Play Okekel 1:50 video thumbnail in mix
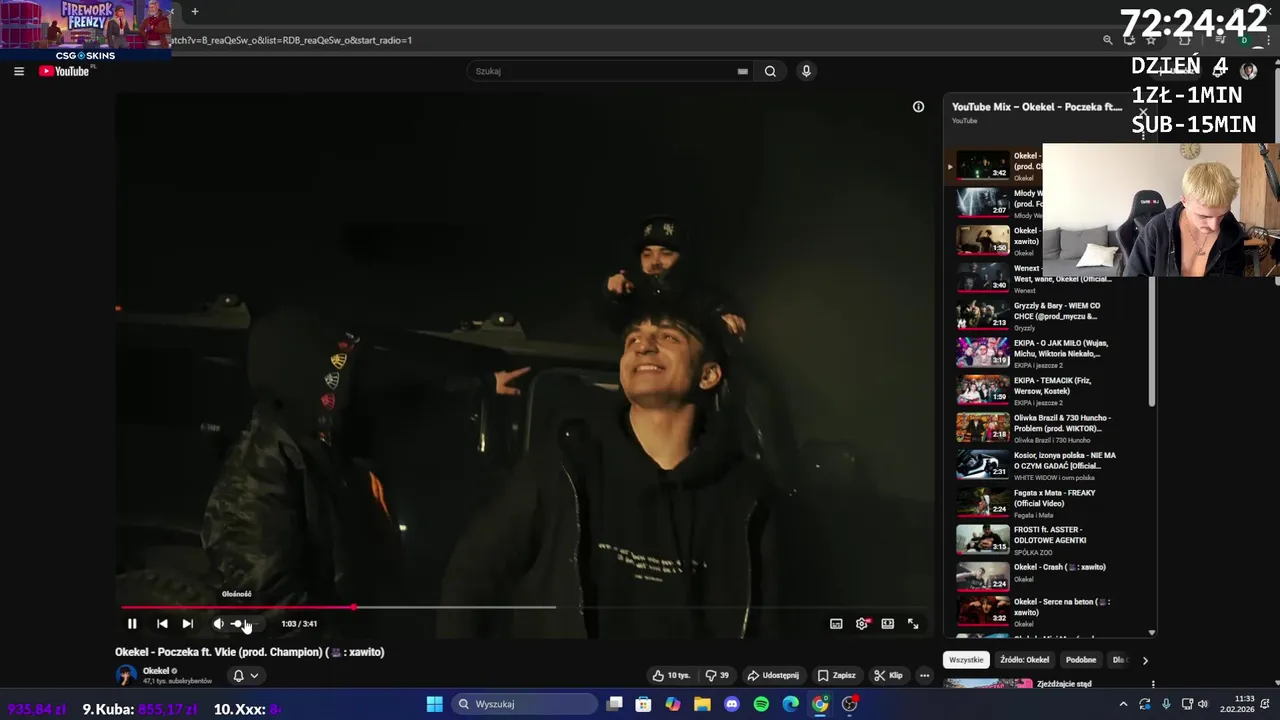The width and height of the screenshot is (1280, 720). click(983, 239)
